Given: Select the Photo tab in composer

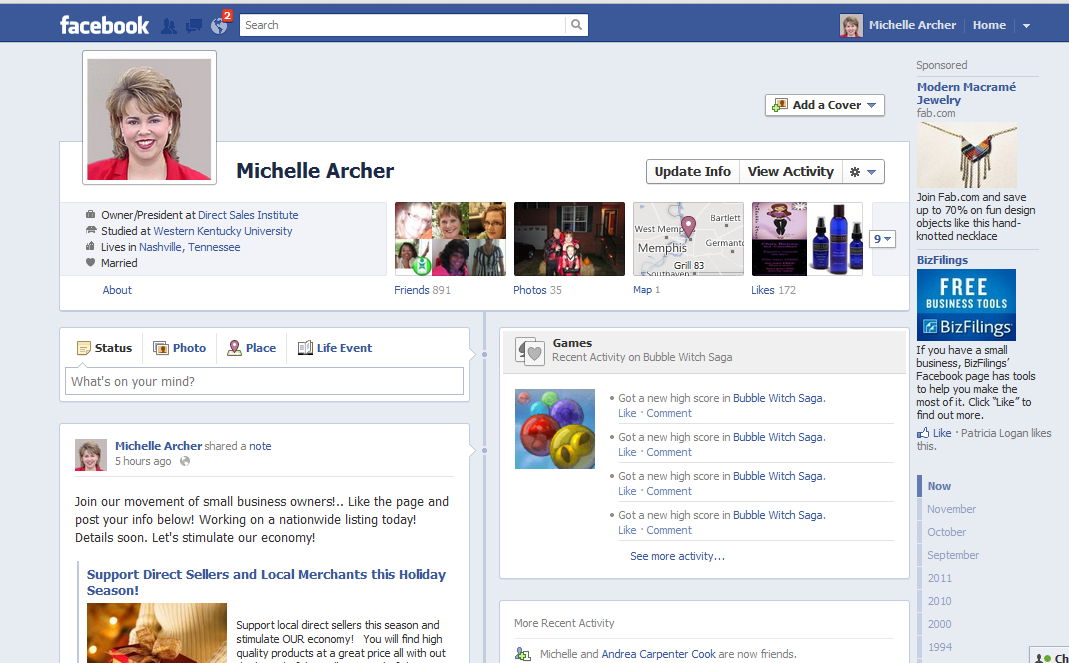Looking at the screenshot, I should [180, 348].
